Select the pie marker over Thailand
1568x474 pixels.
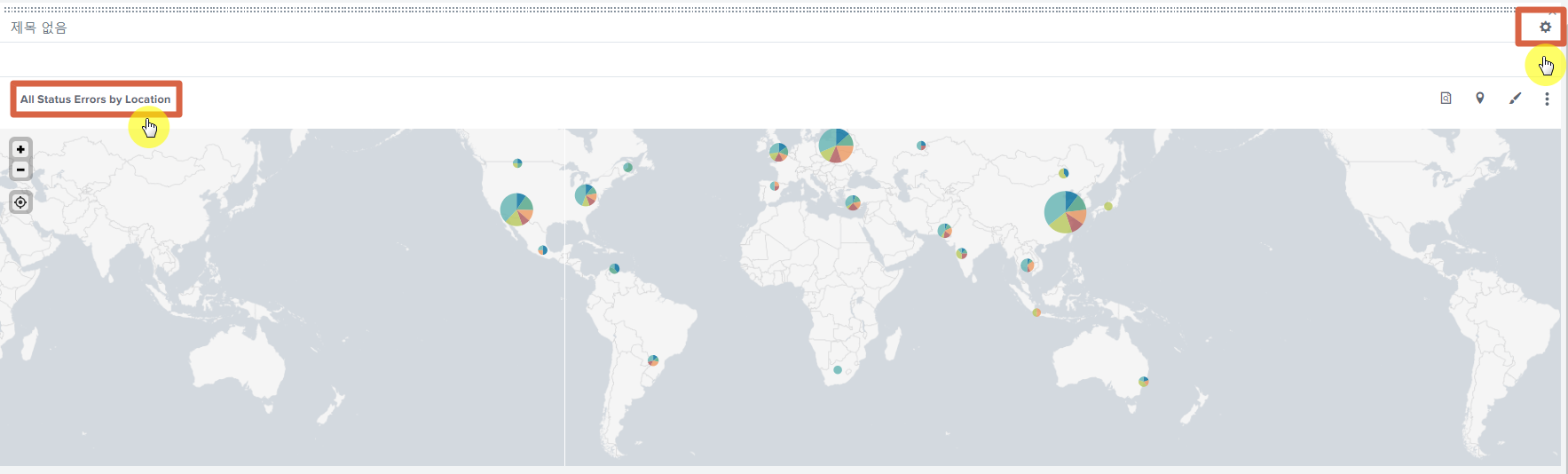[1028, 265]
